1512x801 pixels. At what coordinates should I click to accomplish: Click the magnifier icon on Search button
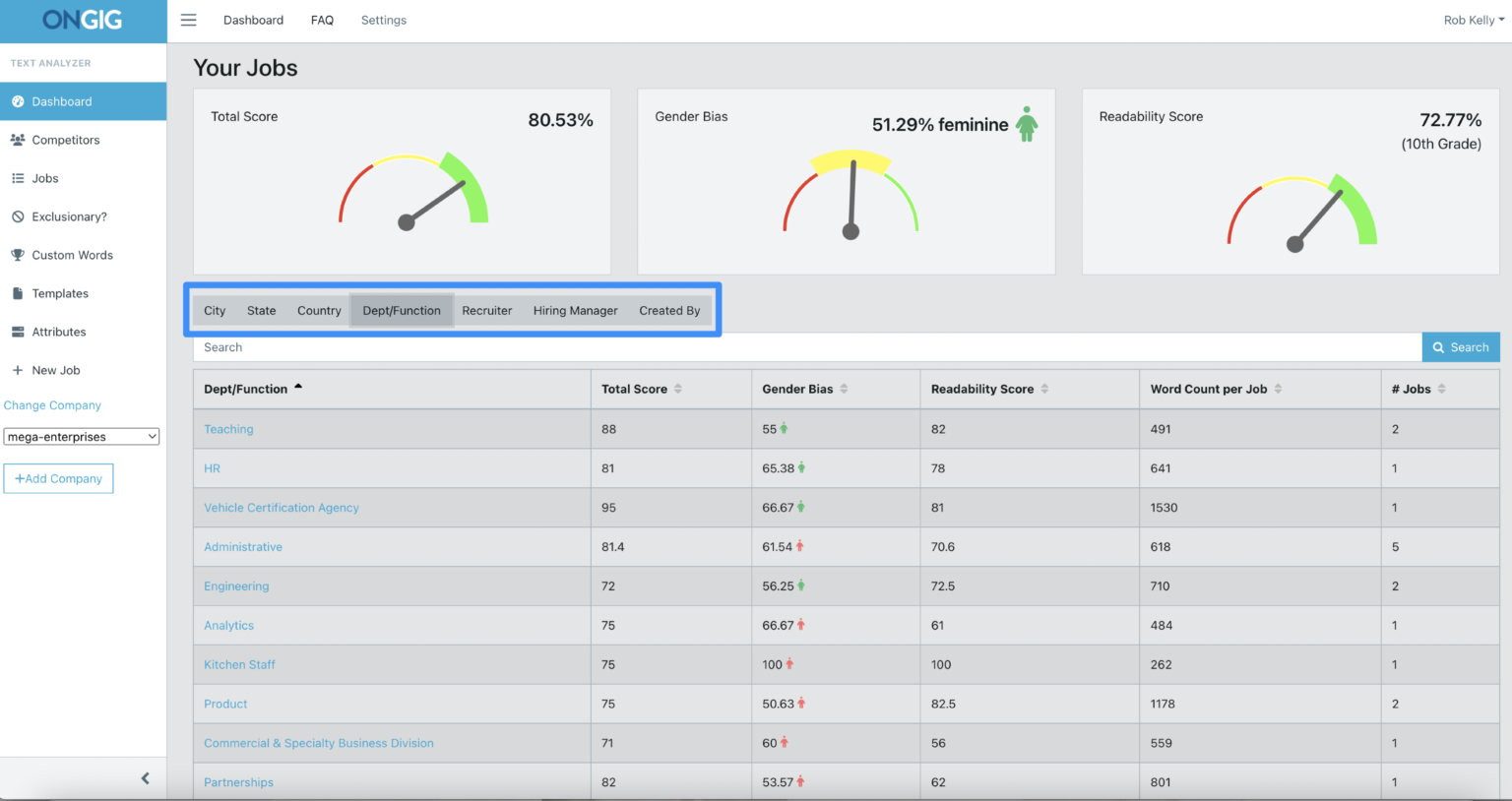coord(1439,346)
